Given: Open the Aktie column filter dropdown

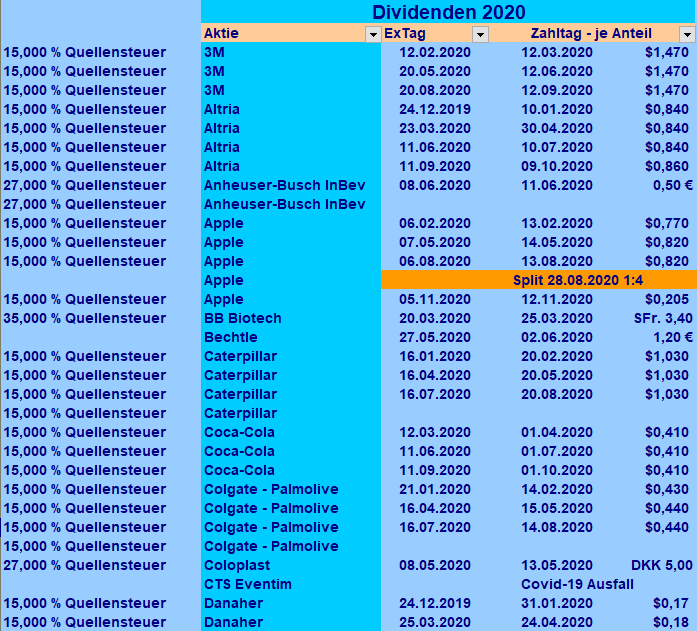Looking at the screenshot, I should tap(373, 34).
